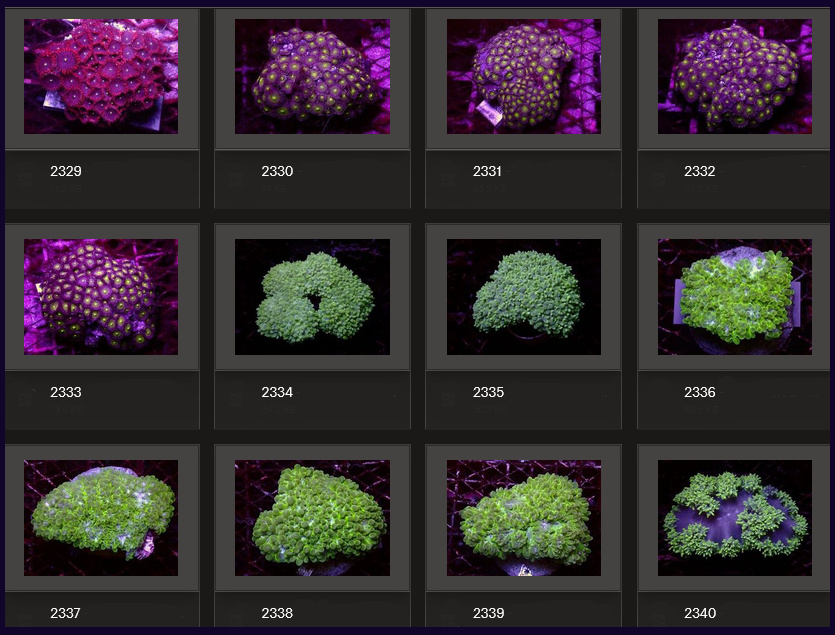Screen dimensions: 835x635
Task: Open the thumbnail labeled 2335
Action: (524, 297)
